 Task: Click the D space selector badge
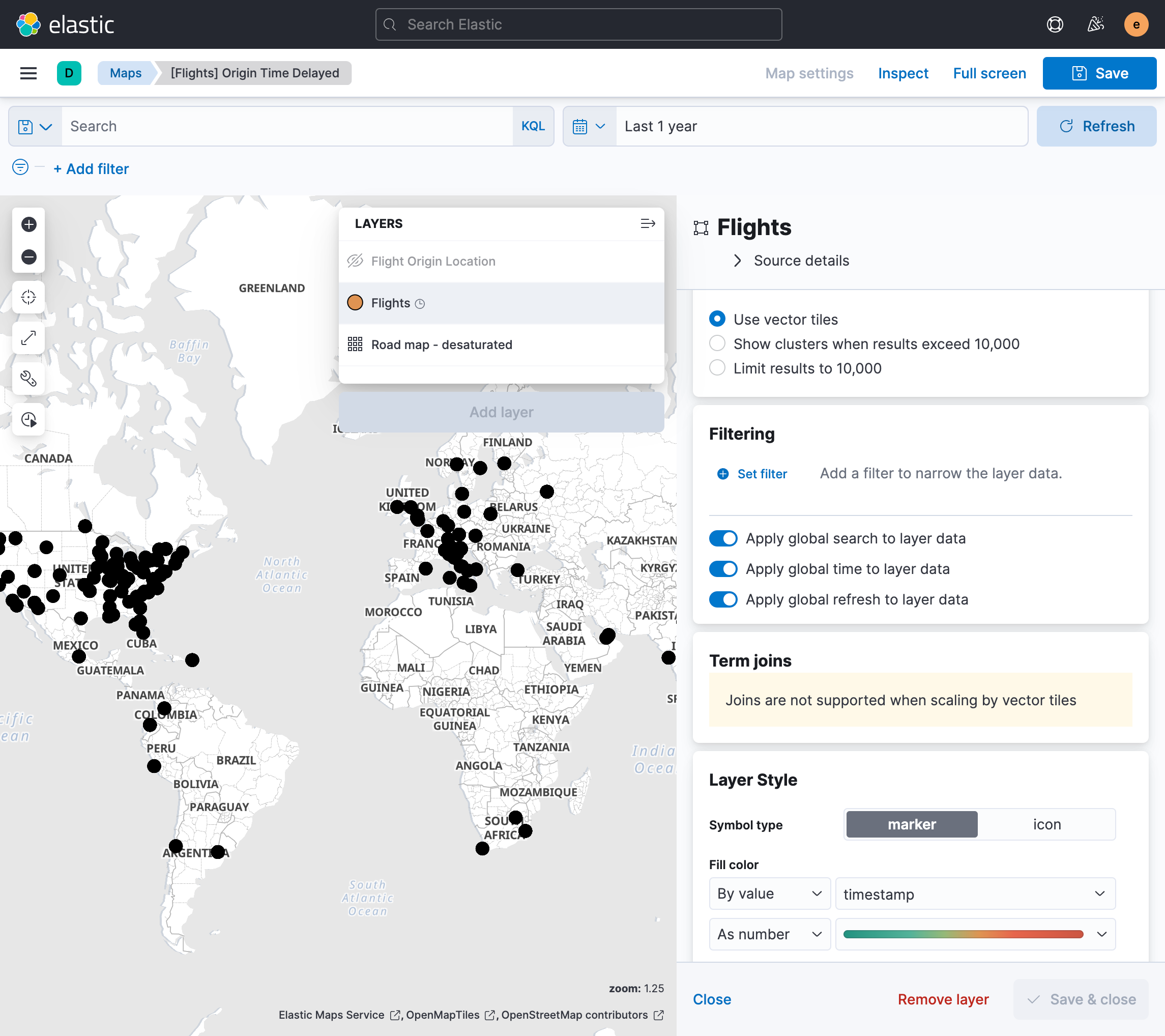[69, 73]
